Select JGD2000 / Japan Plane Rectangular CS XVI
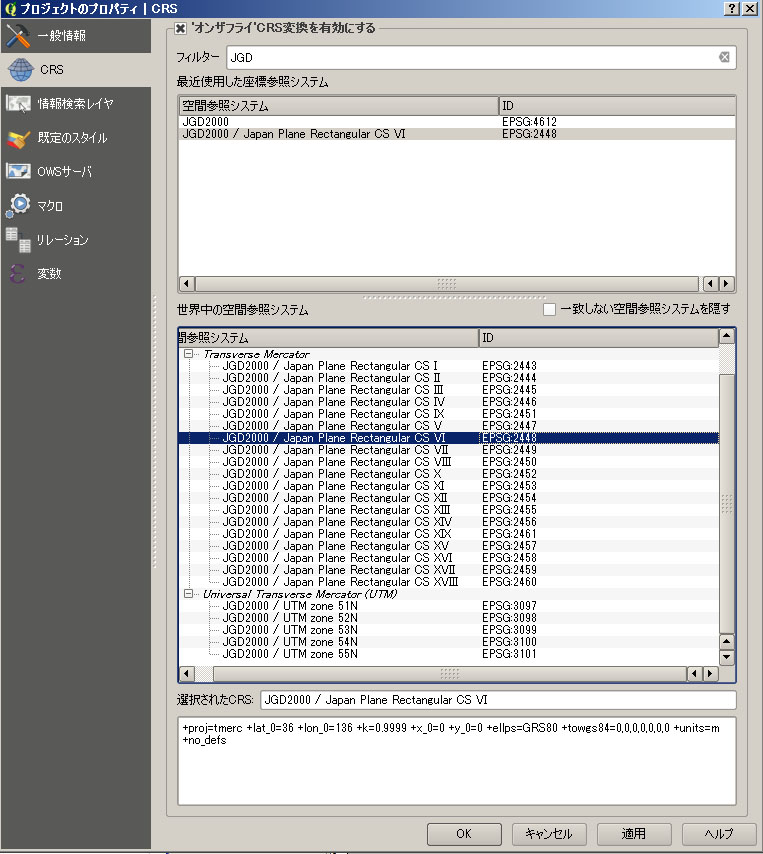 337,558
